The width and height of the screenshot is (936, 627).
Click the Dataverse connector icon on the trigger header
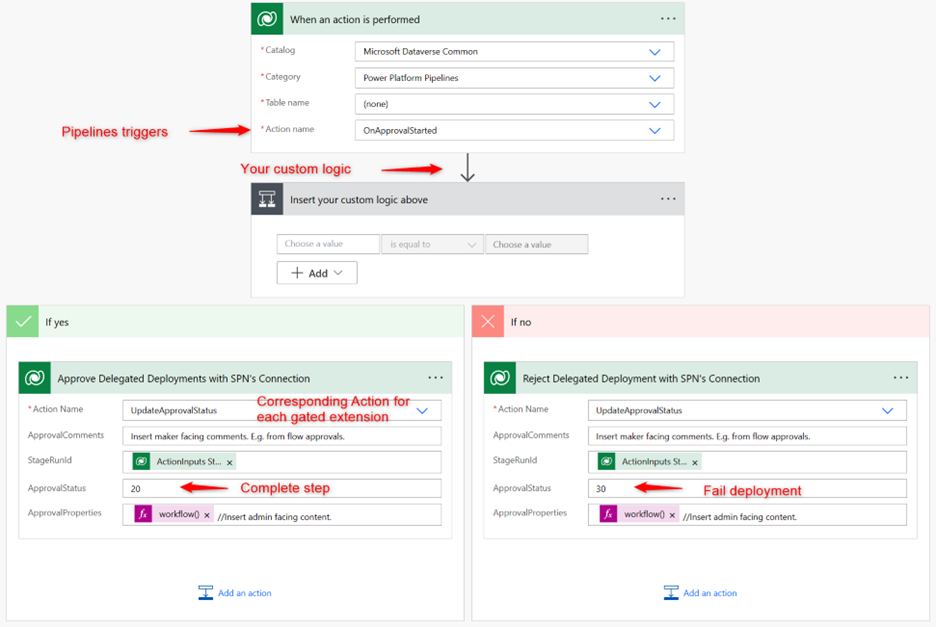267,18
